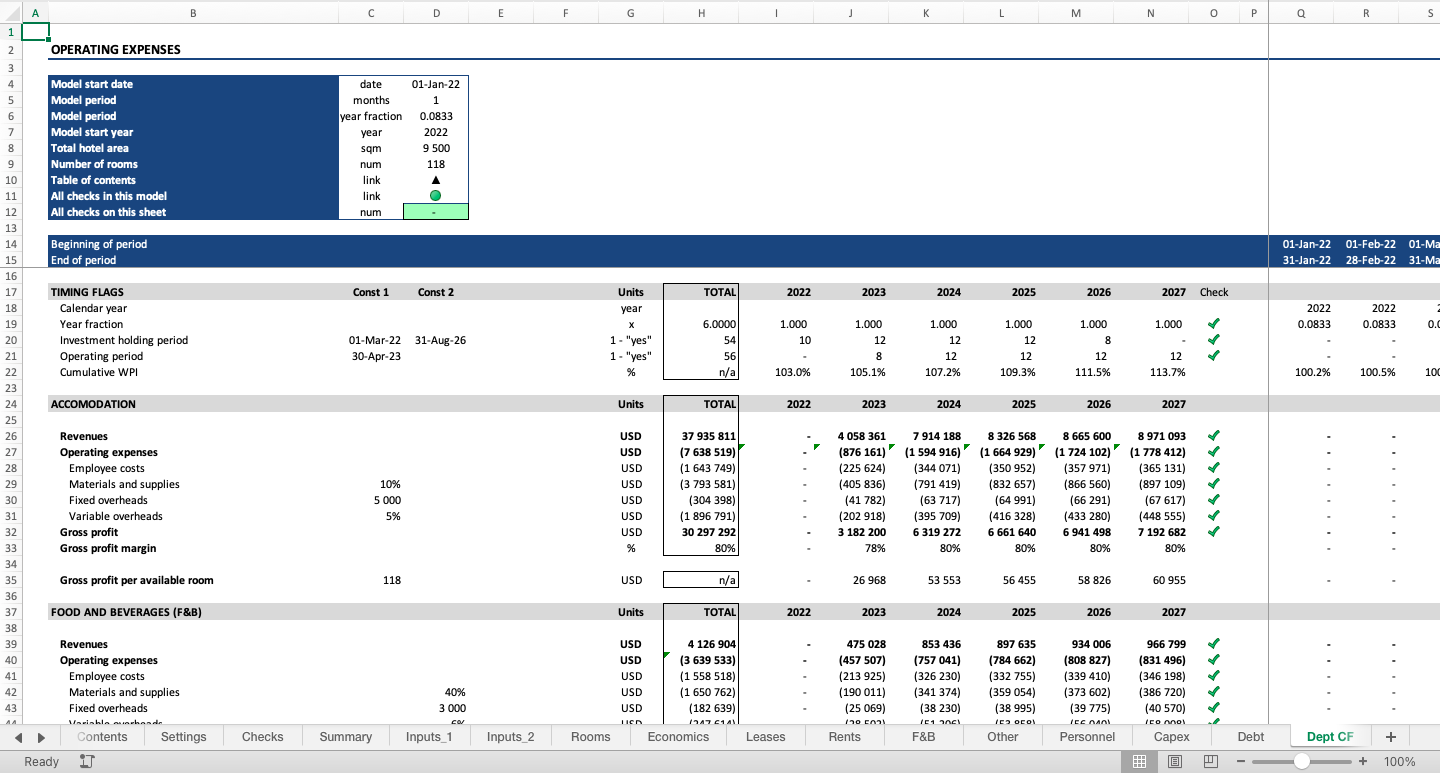Select the Normal view icon
The image size is (1440, 773).
click(x=1139, y=761)
